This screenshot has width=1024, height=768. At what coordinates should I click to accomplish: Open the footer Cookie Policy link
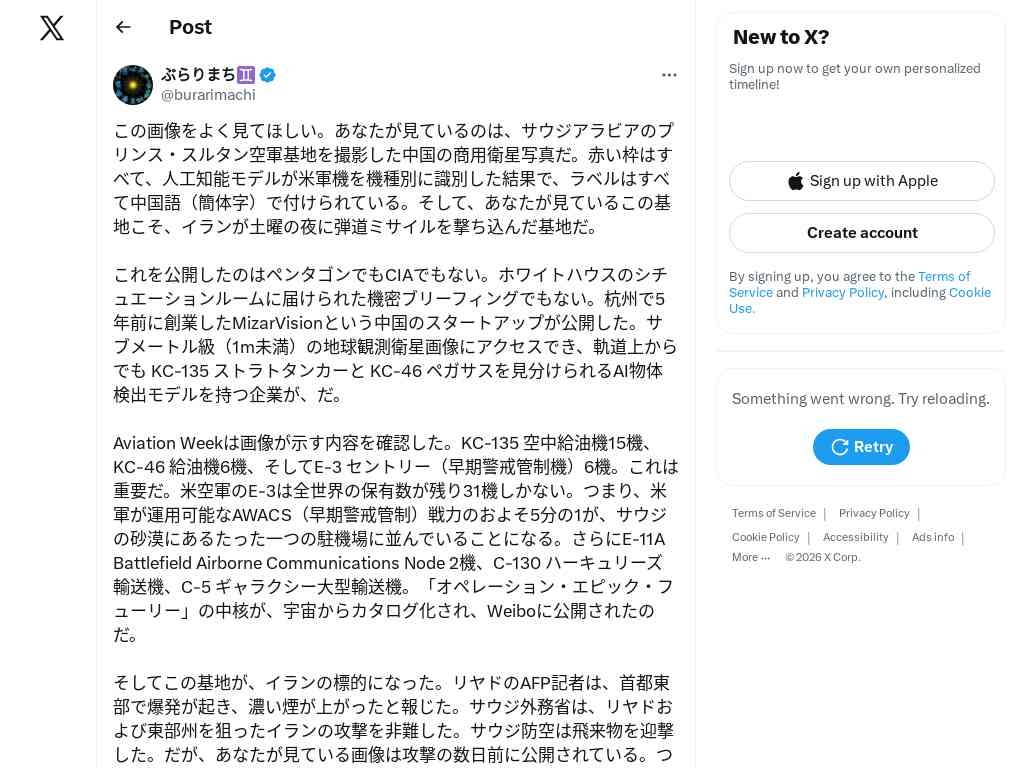pos(765,537)
